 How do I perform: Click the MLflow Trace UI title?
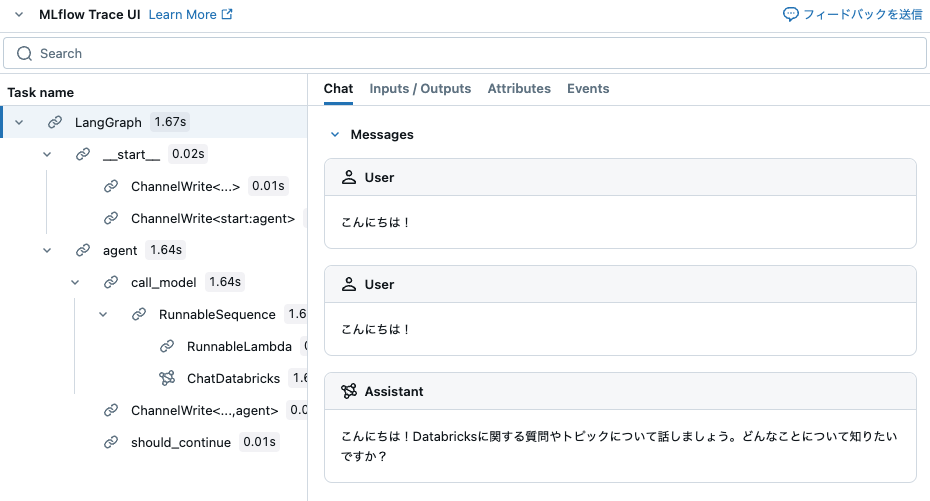pos(90,14)
